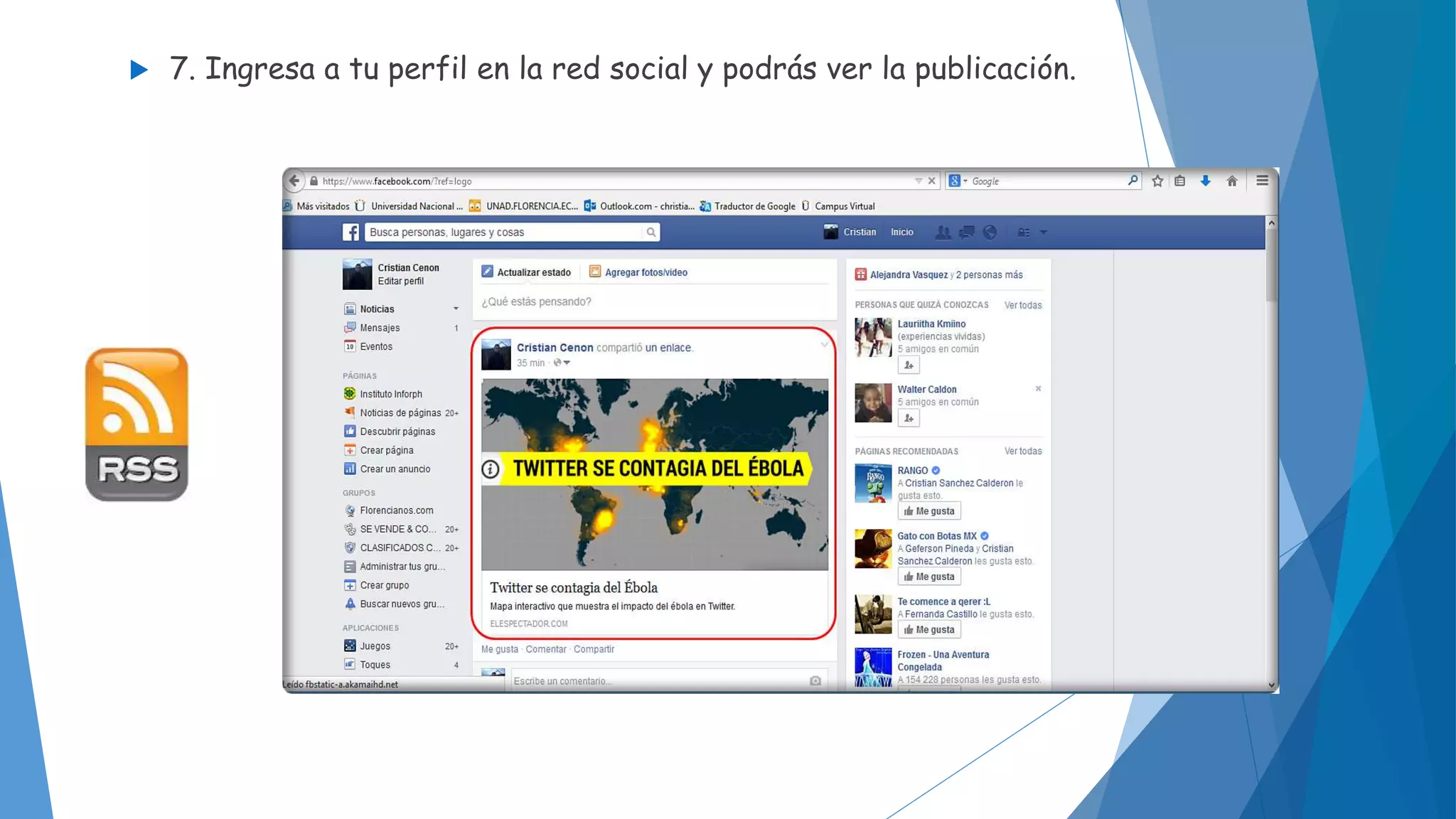Open the Firefox hamburger menu
Screen dimensions: 1456x819
tap(1262, 181)
